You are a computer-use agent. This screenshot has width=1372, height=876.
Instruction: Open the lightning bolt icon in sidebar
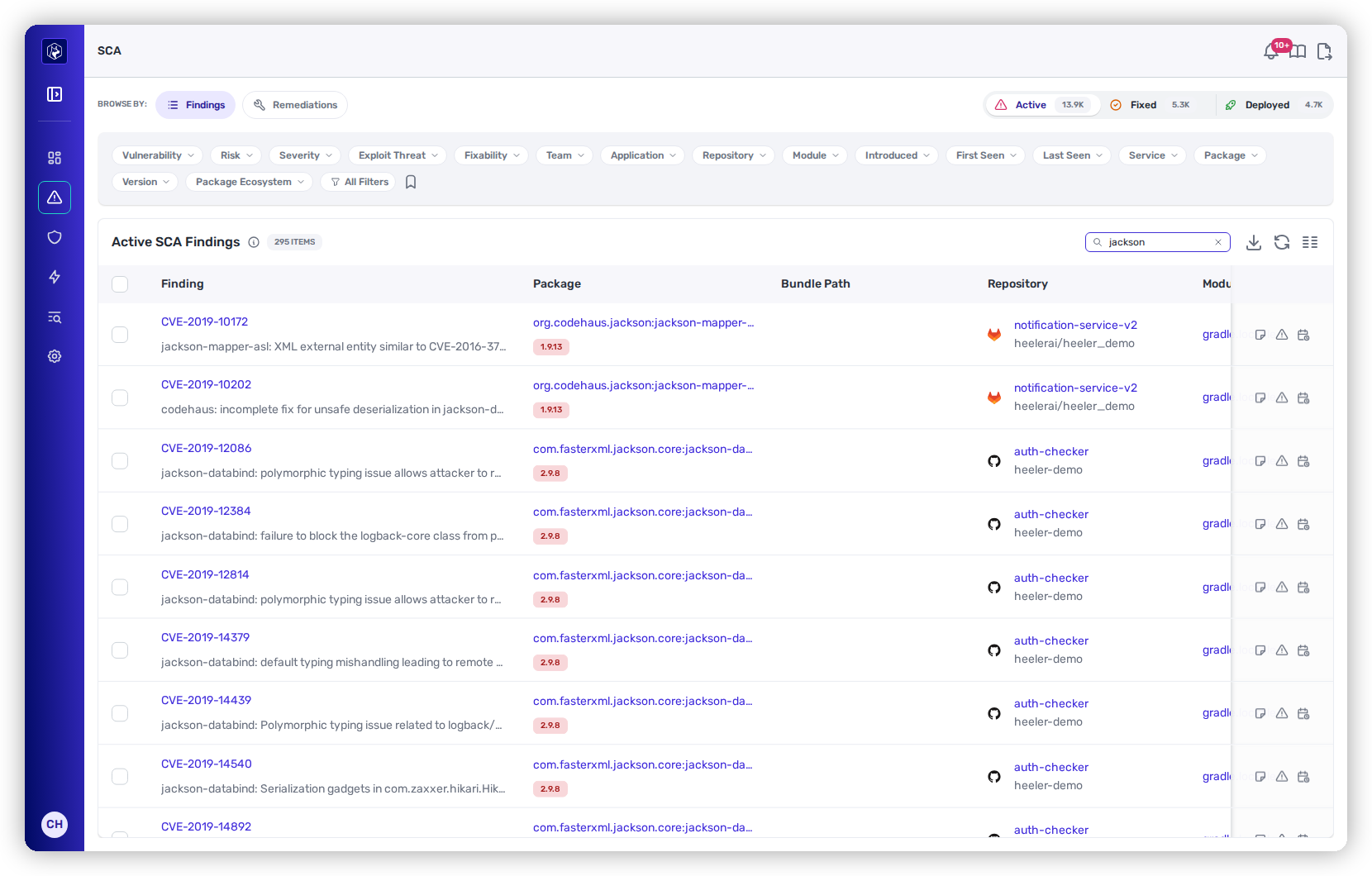pyautogui.click(x=55, y=277)
